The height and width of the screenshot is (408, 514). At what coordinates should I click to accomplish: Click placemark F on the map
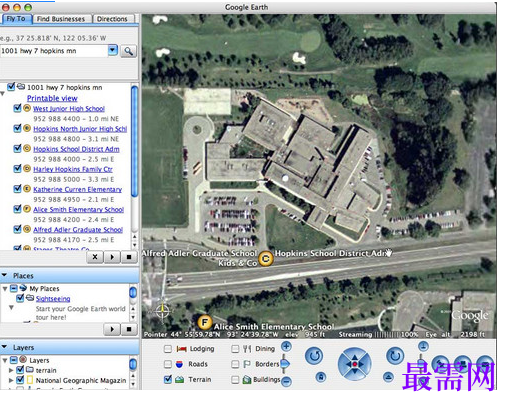[204, 322]
